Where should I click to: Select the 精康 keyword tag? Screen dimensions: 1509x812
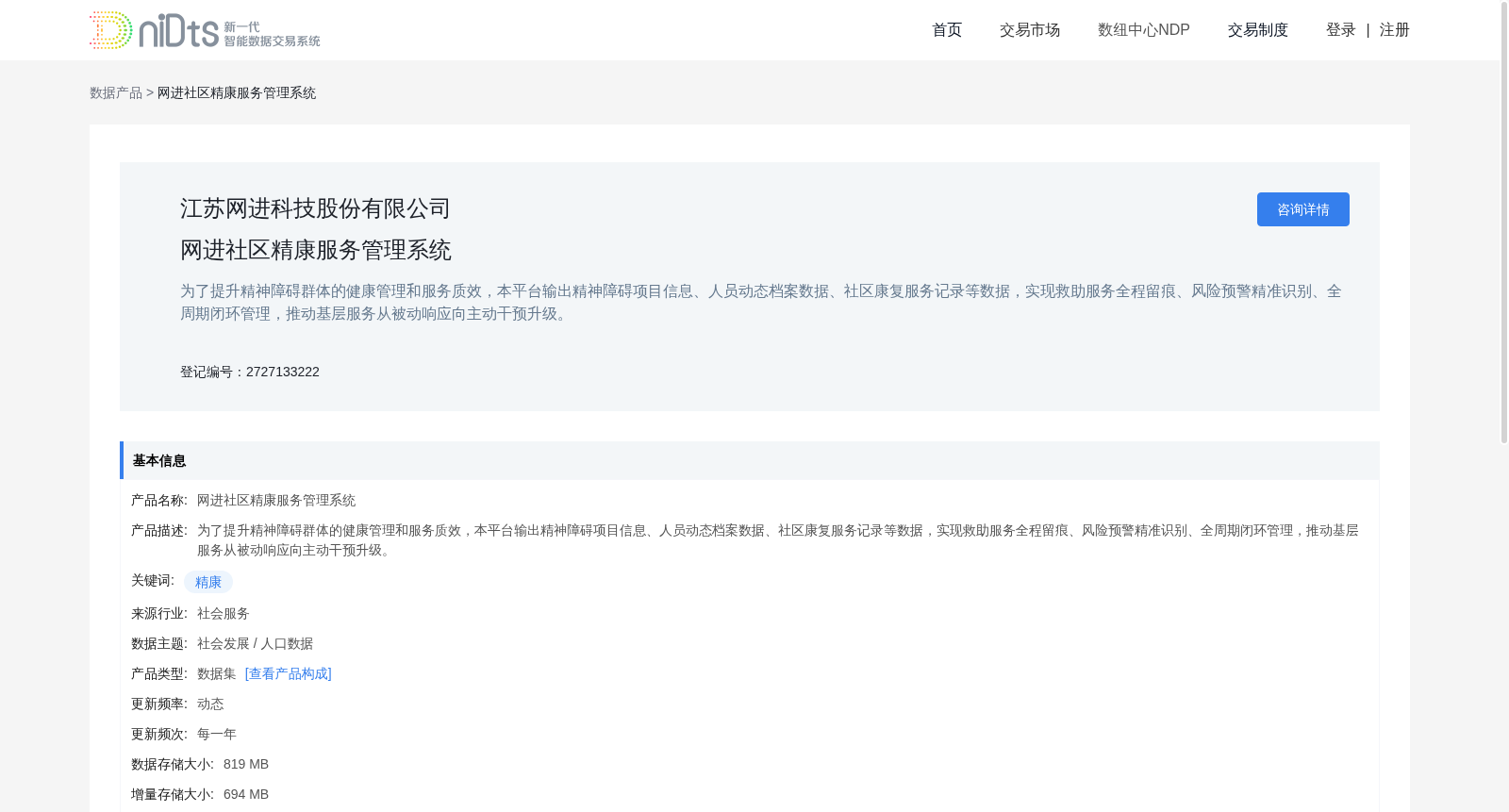coord(208,582)
